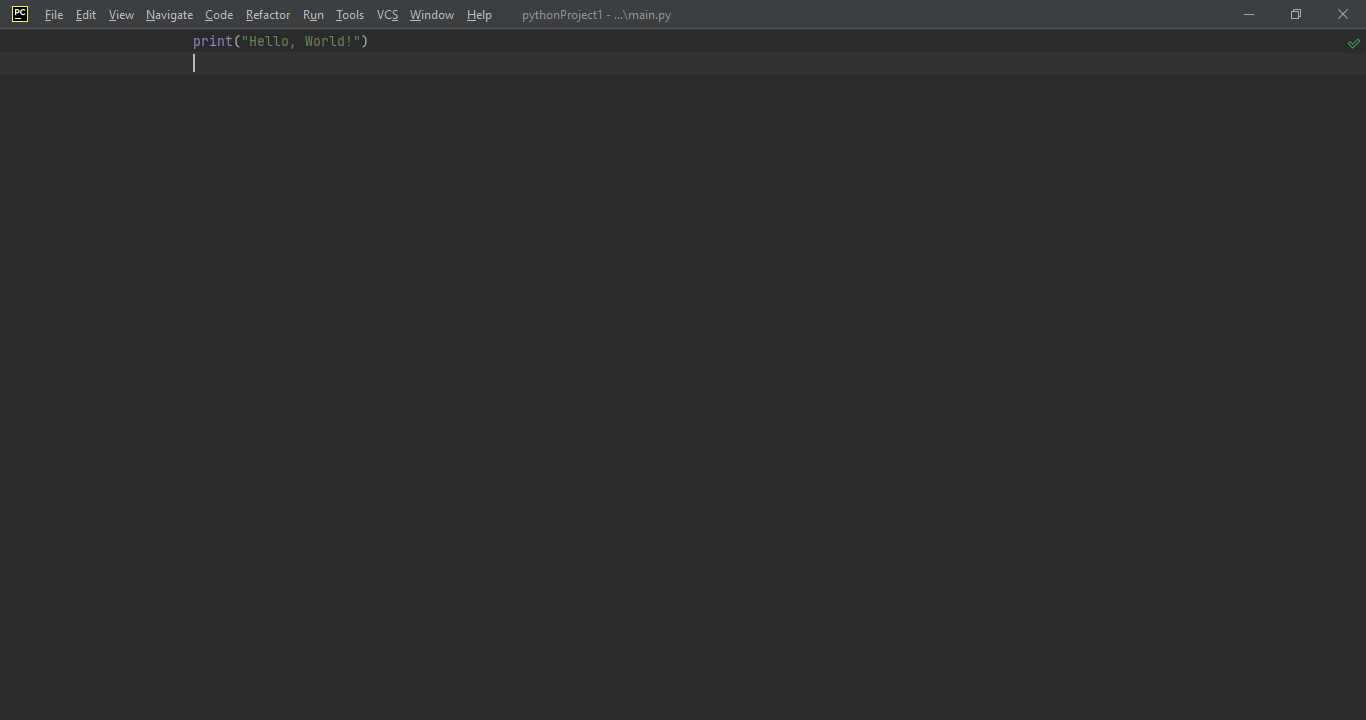Open the Help menu
1366x720 pixels.
coord(479,14)
